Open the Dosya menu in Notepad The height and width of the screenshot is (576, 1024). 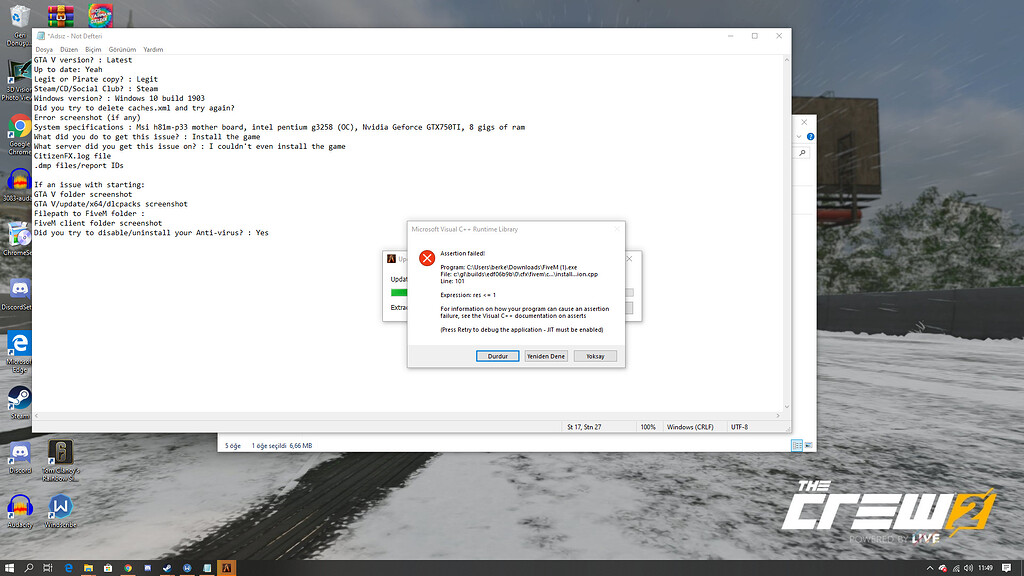[44, 50]
